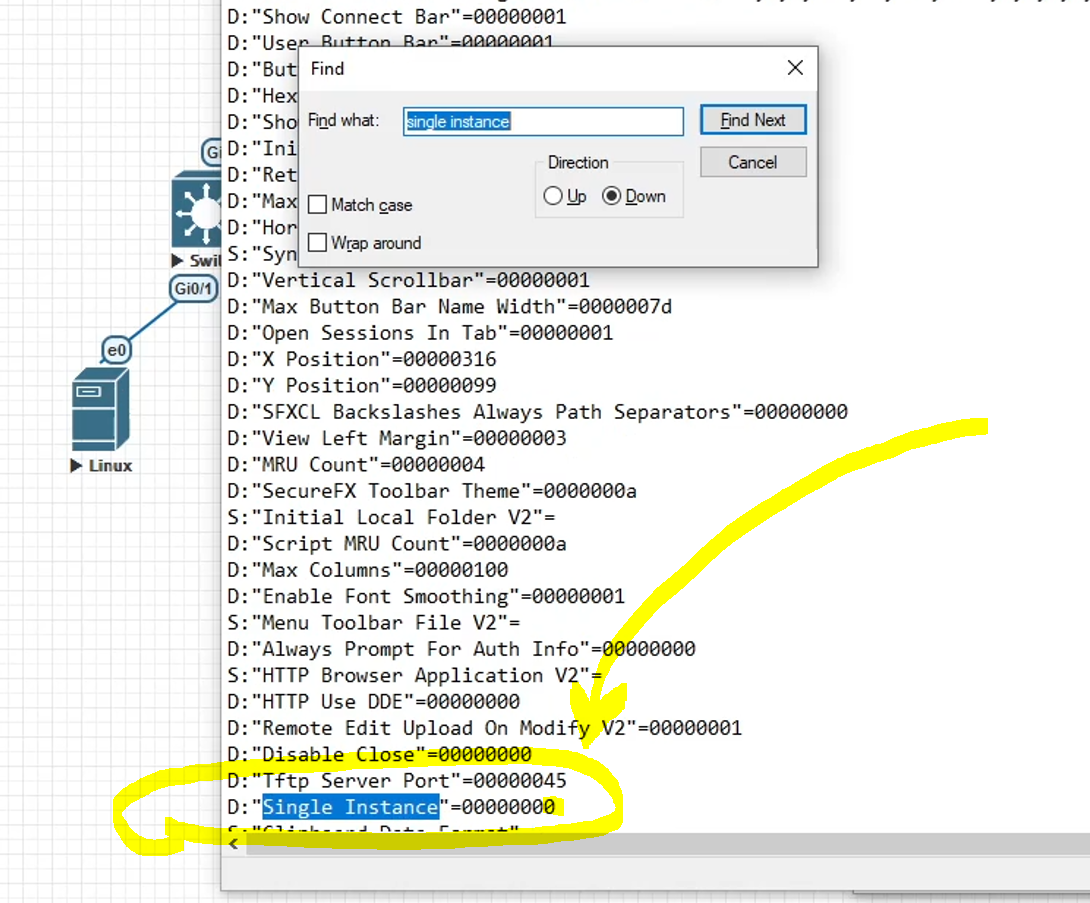Enable Match case
1090x903 pixels.
coord(317,205)
